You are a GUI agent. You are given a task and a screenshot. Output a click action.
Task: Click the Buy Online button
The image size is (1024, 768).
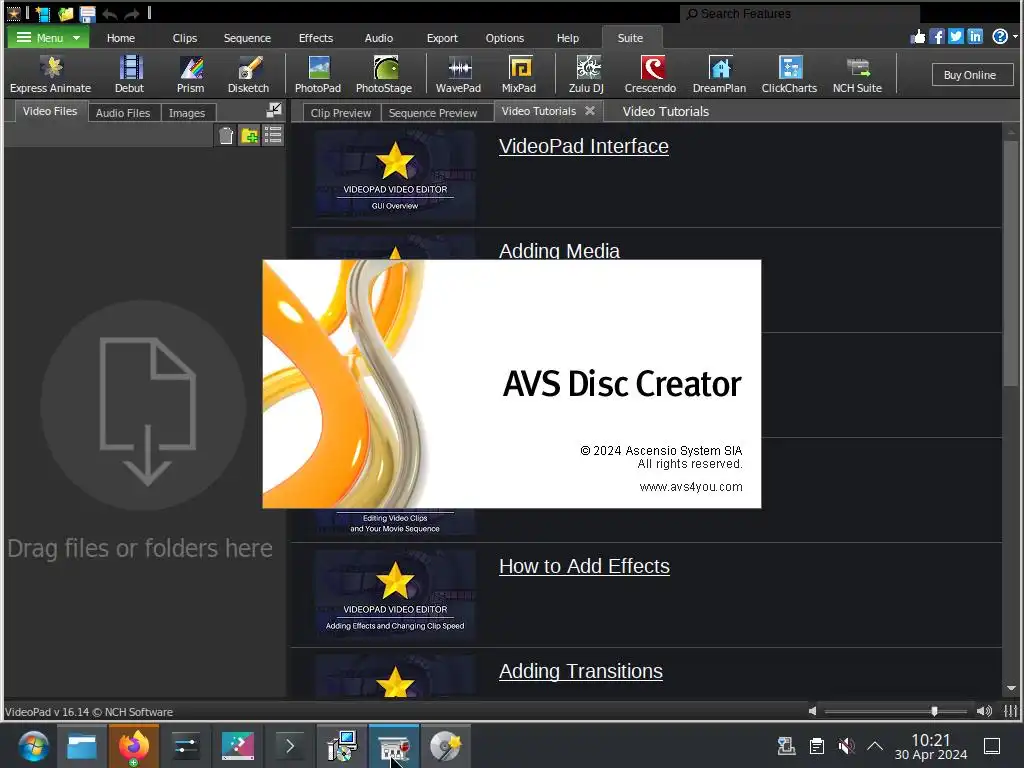(x=970, y=75)
